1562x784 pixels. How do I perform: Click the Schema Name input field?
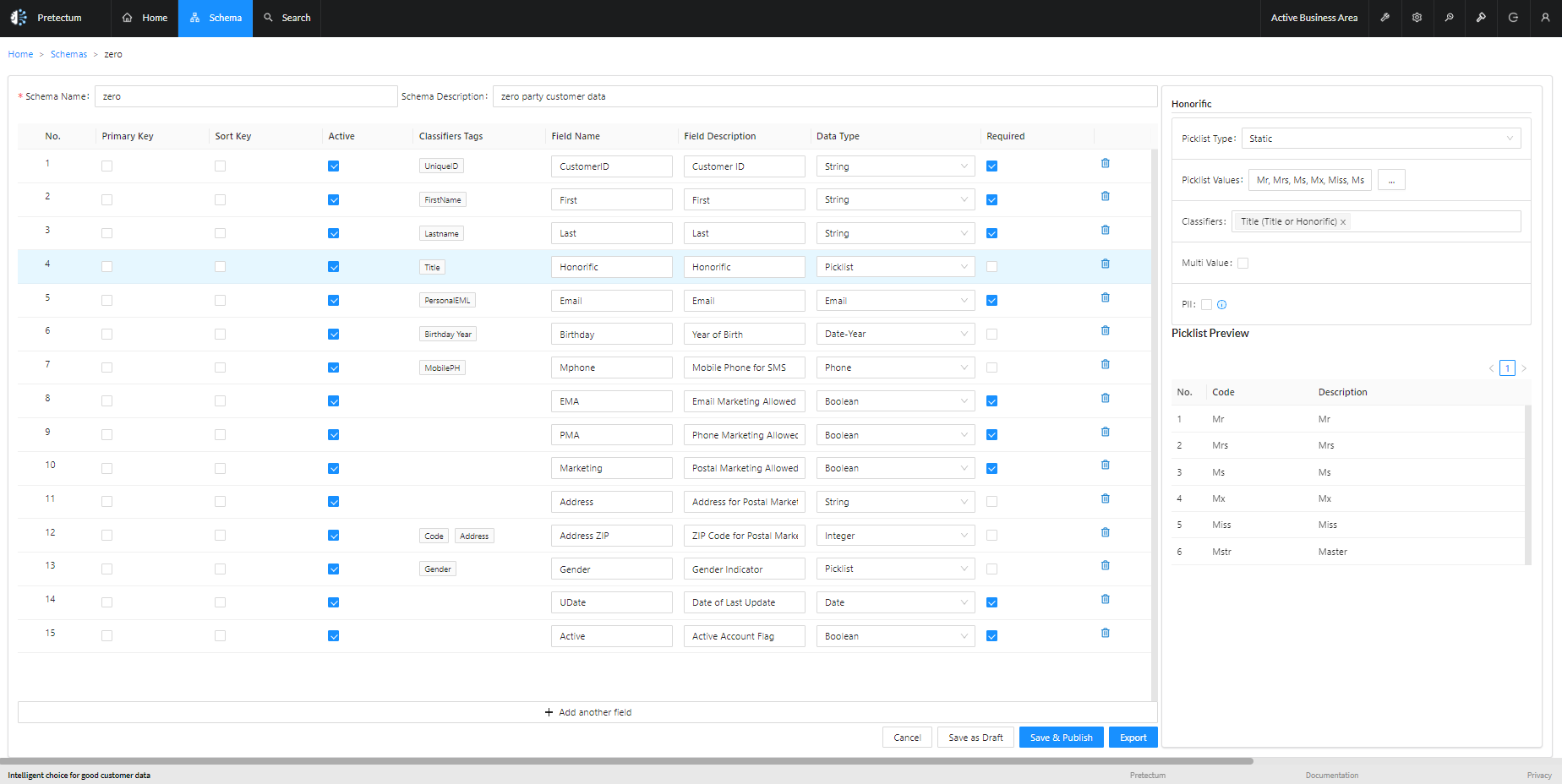point(246,96)
